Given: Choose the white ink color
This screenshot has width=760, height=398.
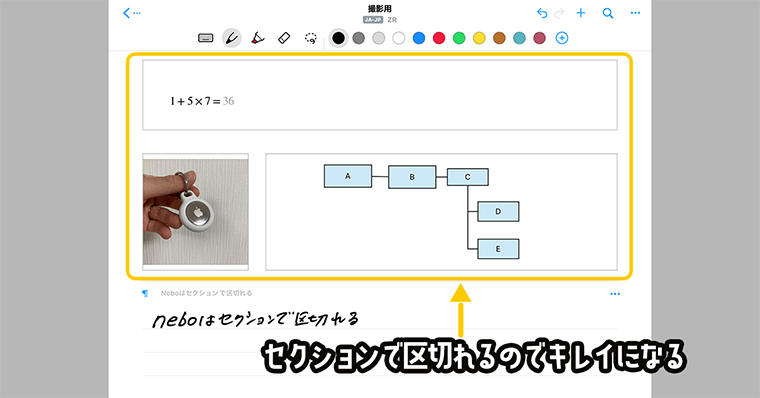Looking at the screenshot, I should pyautogui.click(x=399, y=38).
